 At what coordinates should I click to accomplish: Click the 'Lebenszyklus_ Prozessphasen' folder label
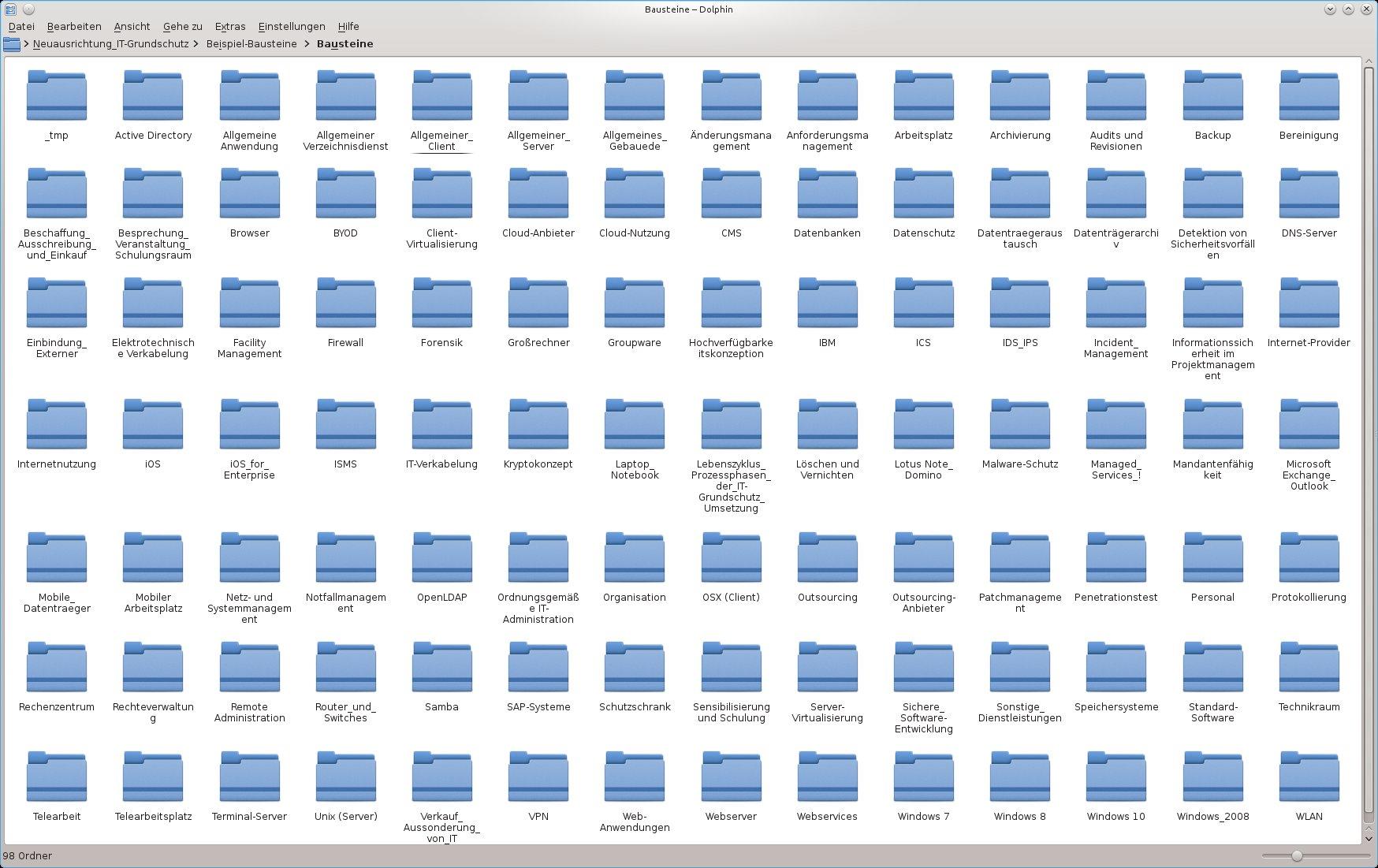tap(731, 486)
